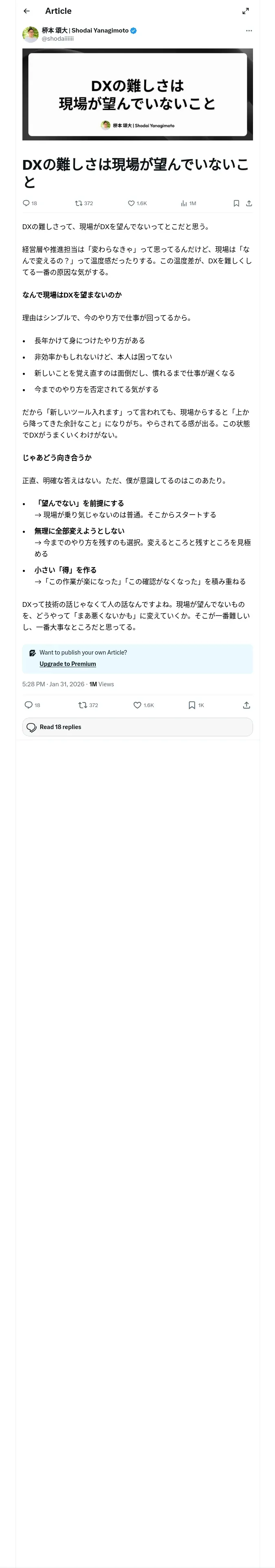Image resolution: width=275 pixels, height=1568 pixels.
Task: Expand the article to full-screen view
Action: tap(246, 11)
